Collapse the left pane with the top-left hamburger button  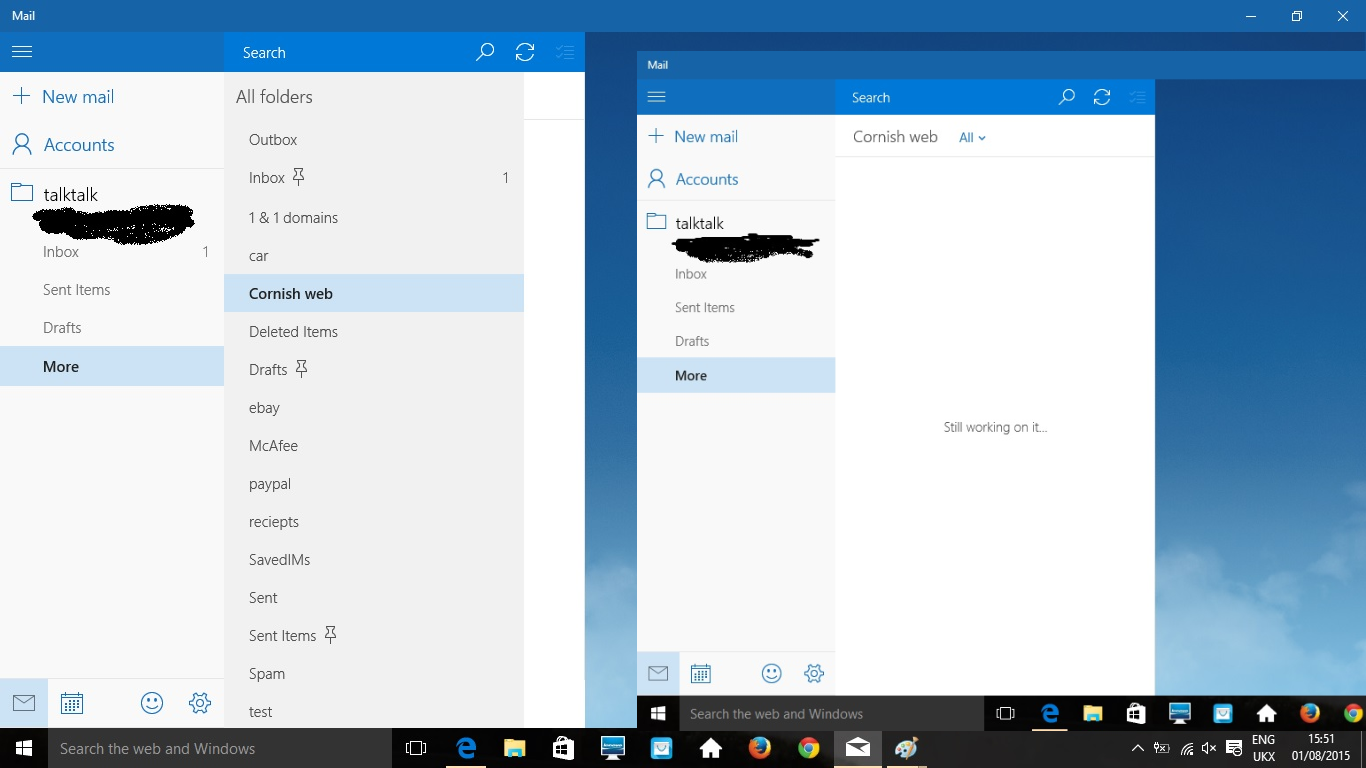[x=22, y=52]
